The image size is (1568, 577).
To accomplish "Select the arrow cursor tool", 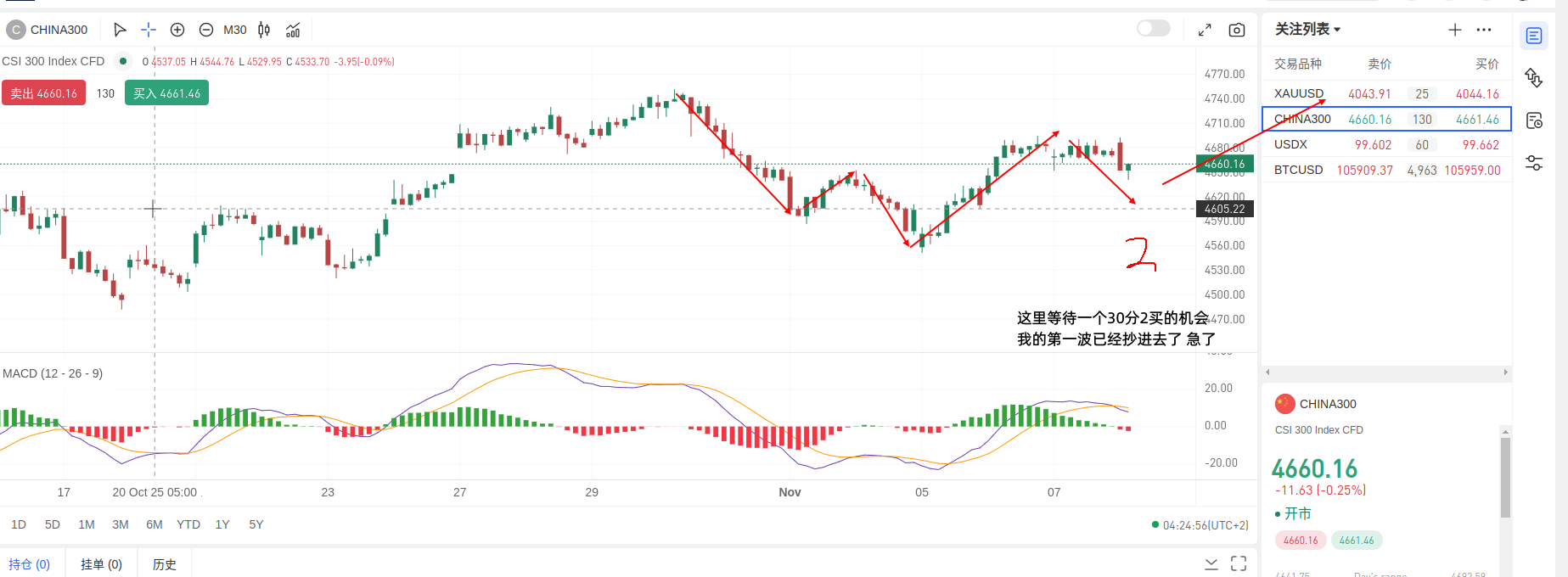I will point(120,30).
